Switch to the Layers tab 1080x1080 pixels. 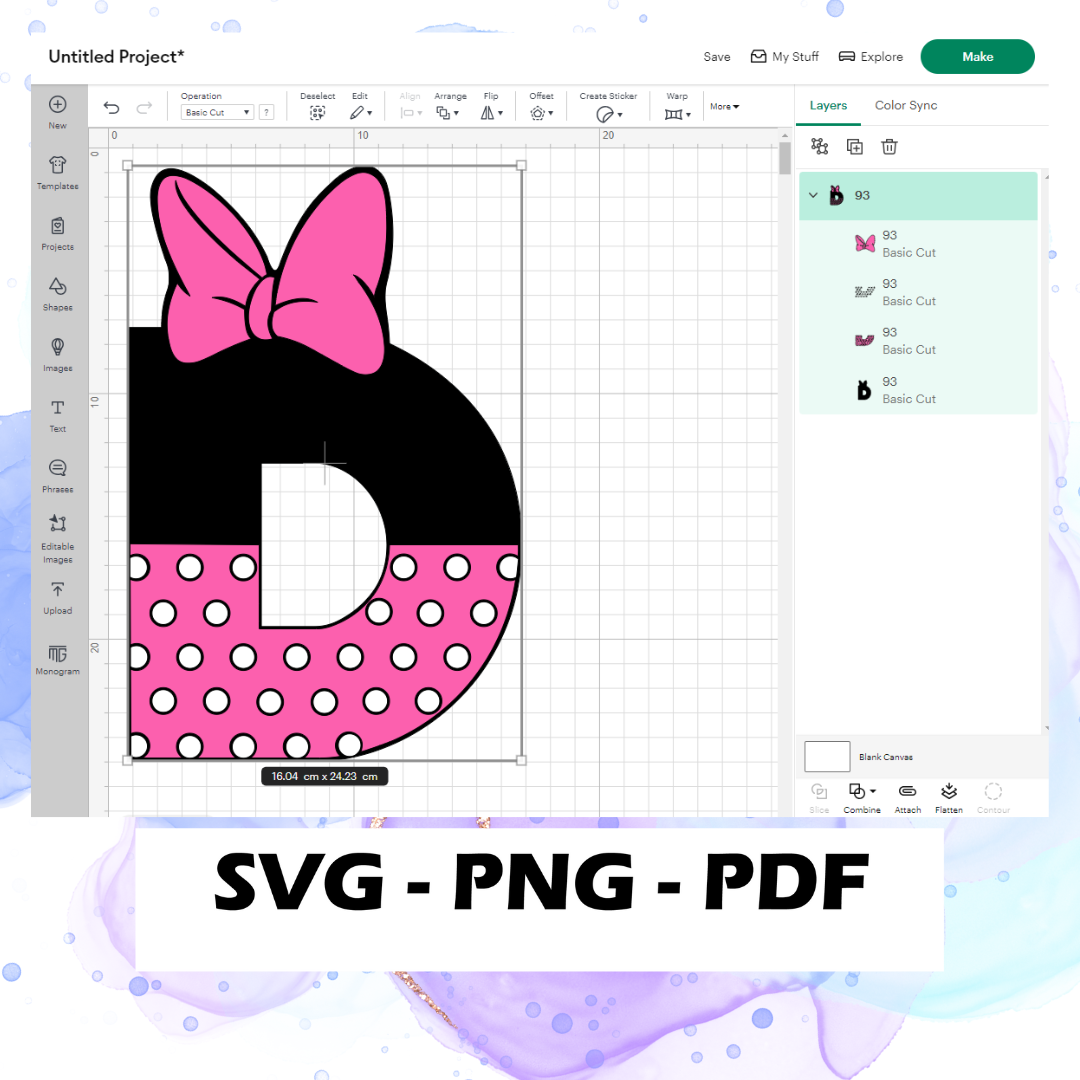pos(829,105)
